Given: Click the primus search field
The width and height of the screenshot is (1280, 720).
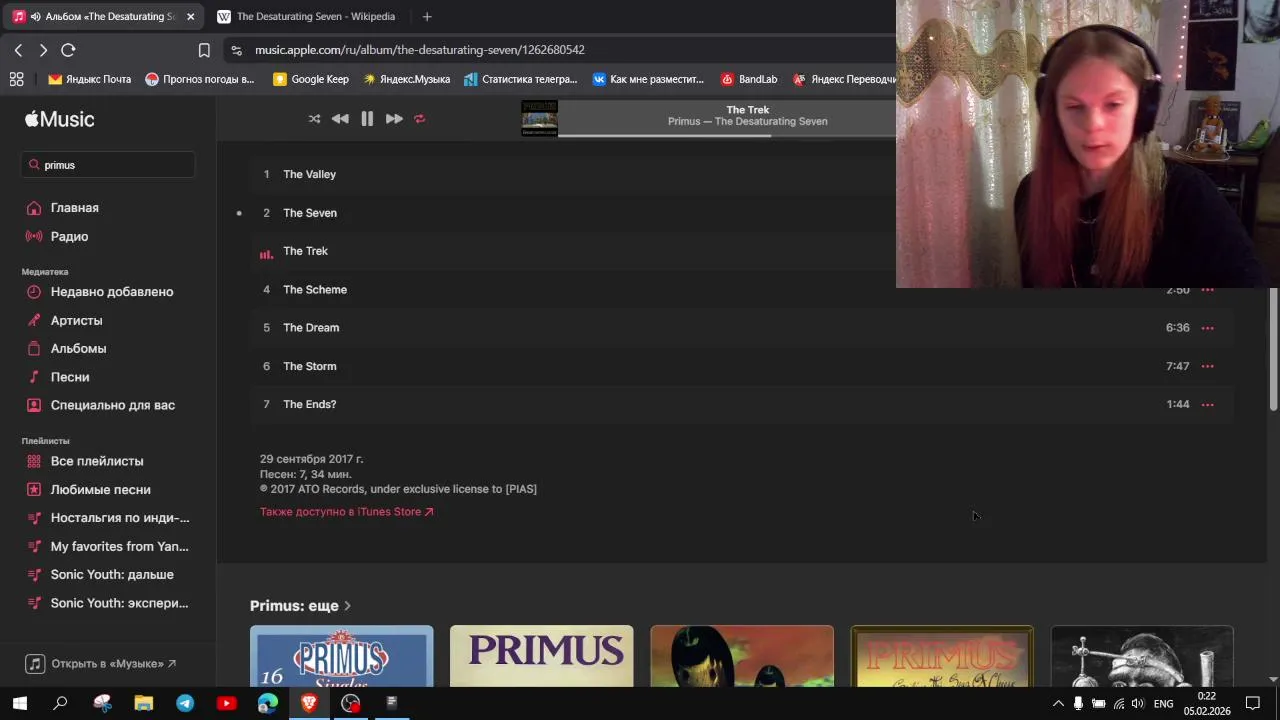Looking at the screenshot, I should 108,165.
